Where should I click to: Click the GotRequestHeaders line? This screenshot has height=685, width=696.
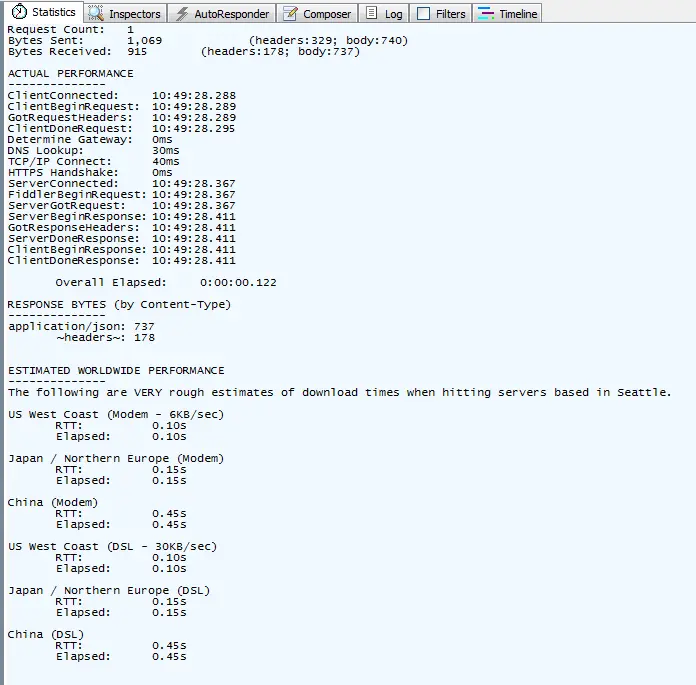tap(122, 118)
